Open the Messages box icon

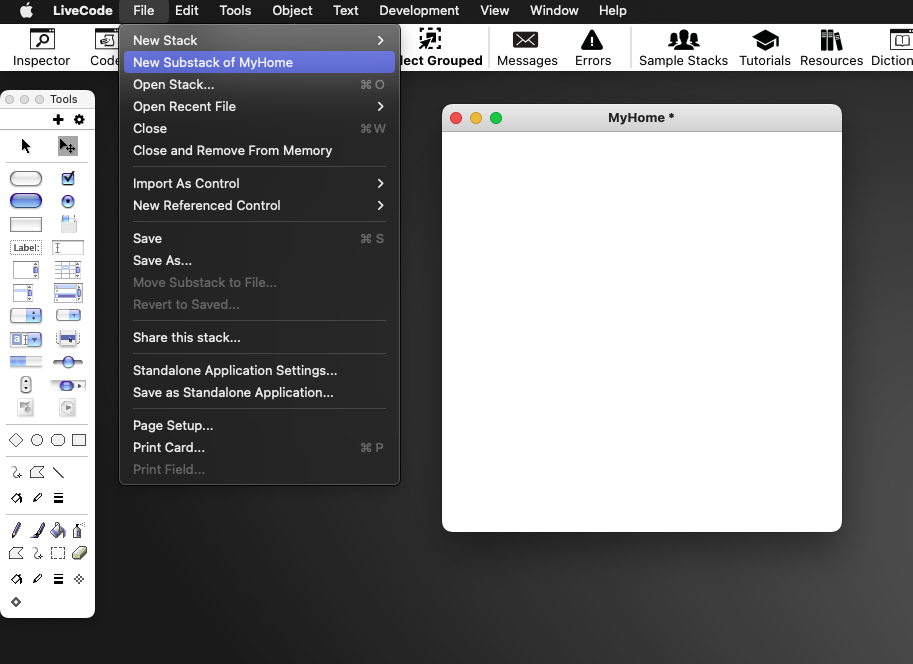coord(526,47)
